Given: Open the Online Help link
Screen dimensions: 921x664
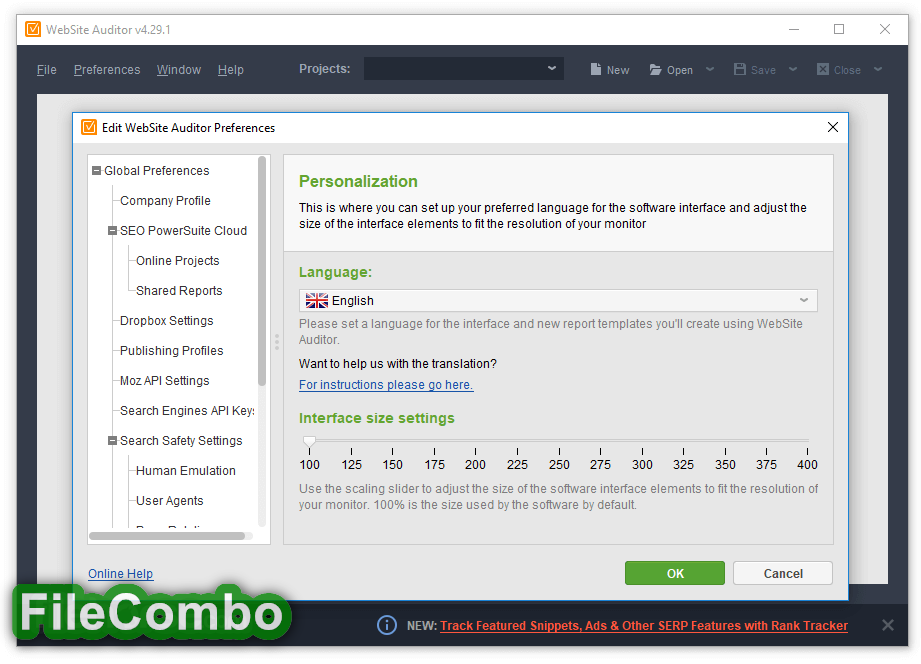Looking at the screenshot, I should pyautogui.click(x=120, y=574).
